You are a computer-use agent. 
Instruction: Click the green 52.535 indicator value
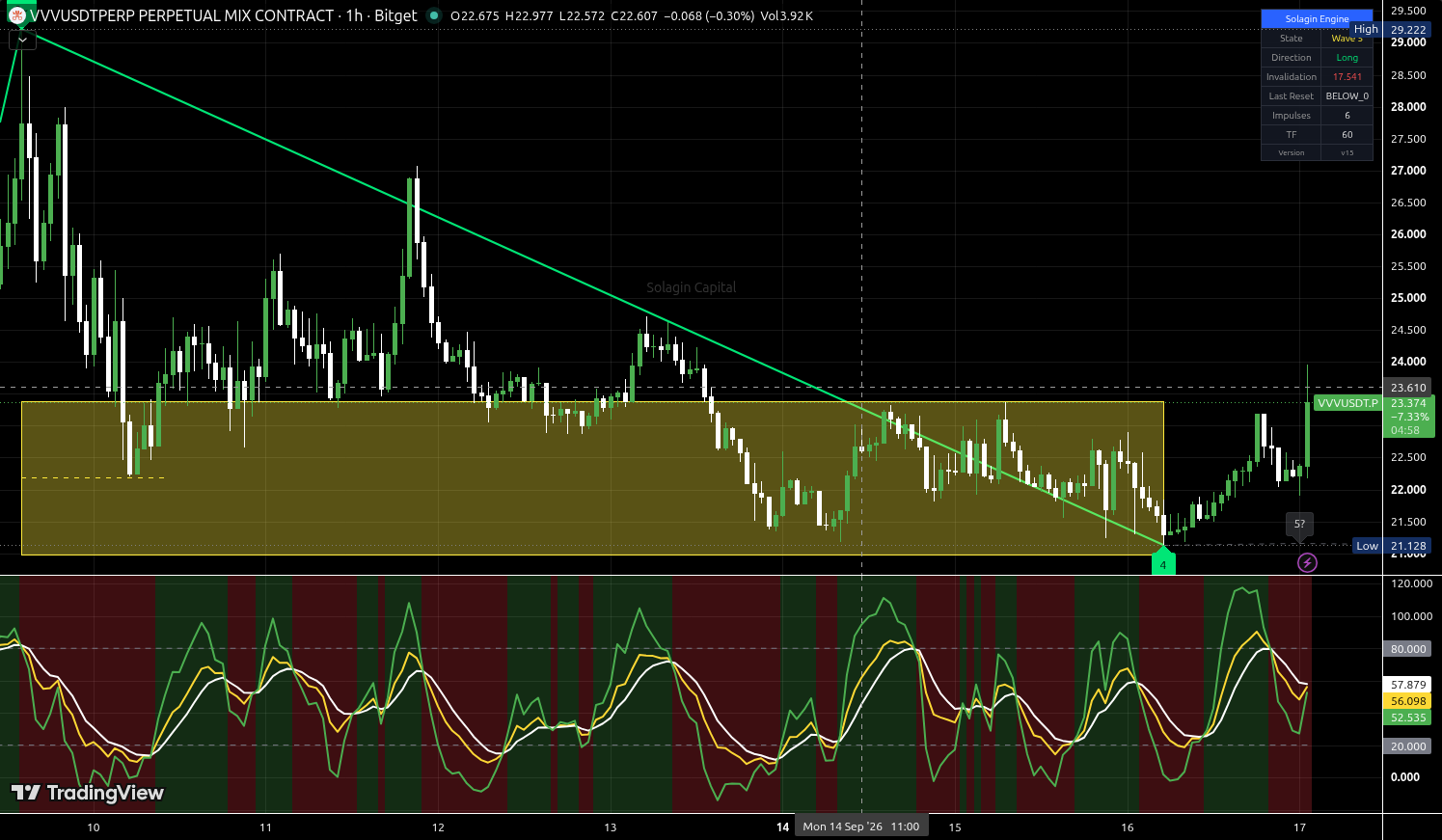click(1408, 718)
